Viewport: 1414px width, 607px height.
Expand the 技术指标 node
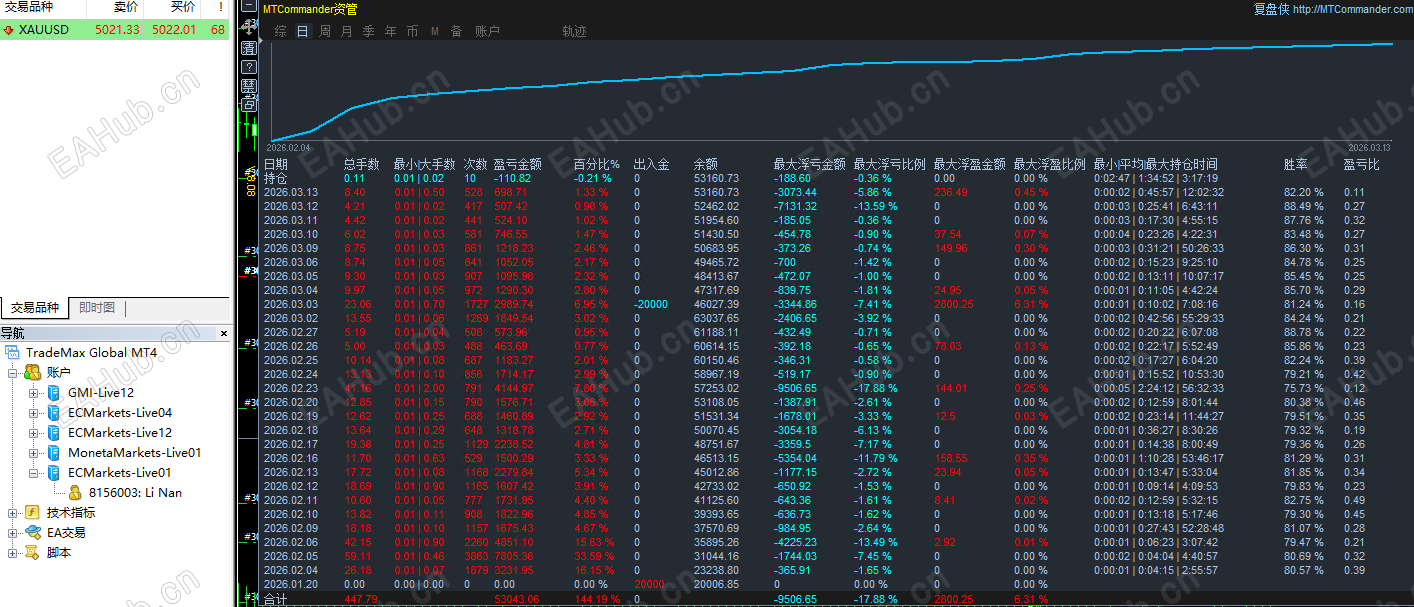tap(13, 513)
